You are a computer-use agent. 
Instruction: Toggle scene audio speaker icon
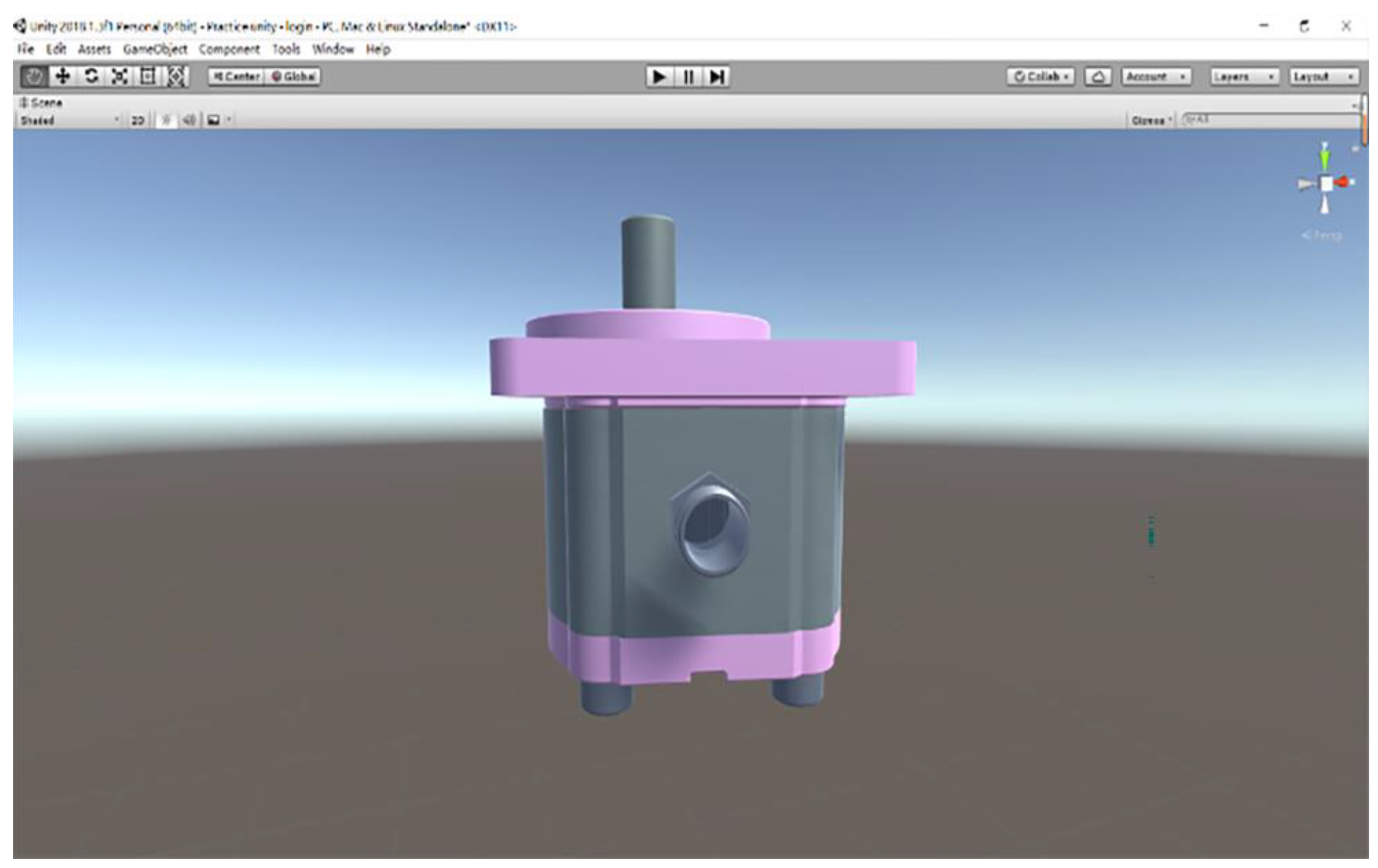(x=189, y=120)
